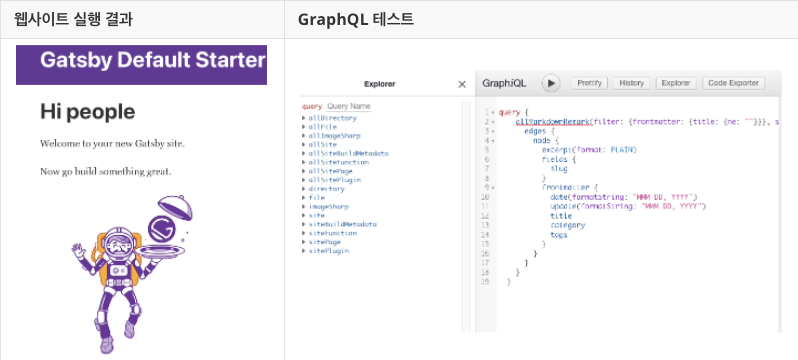This screenshot has width=798, height=360.
Task: Click the Explorer panel title
Action: coord(380,84)
